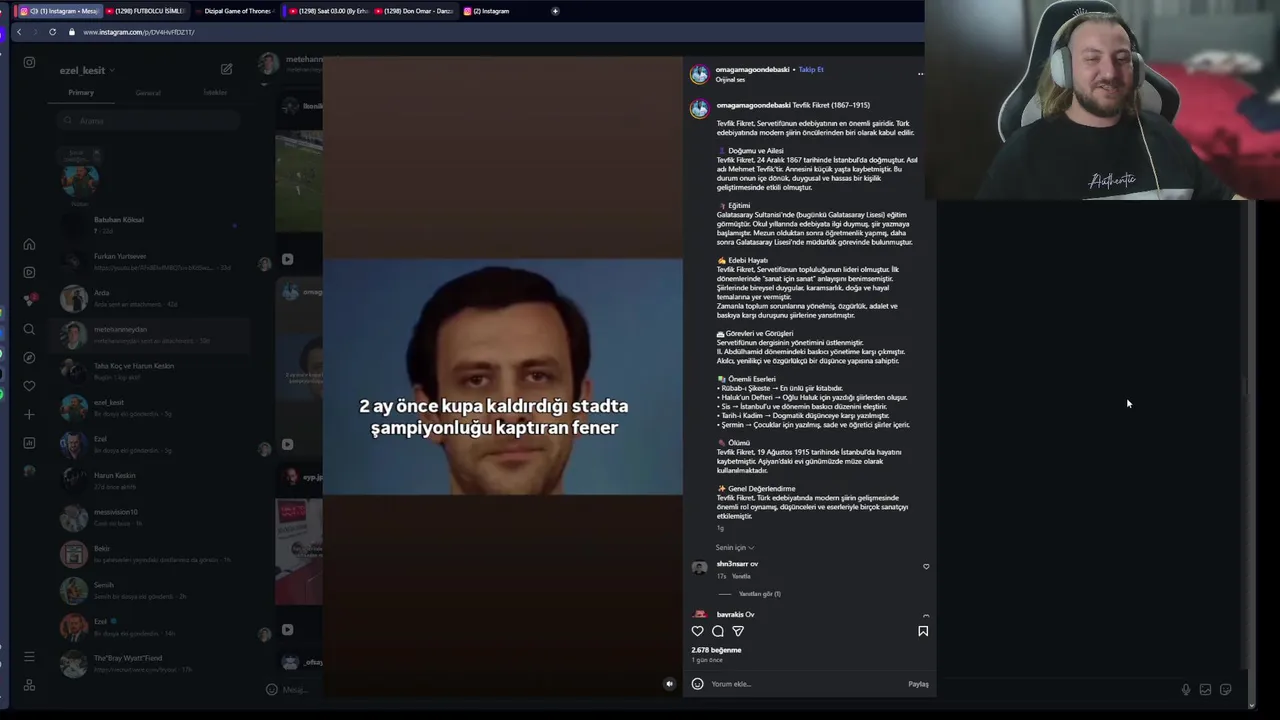The height and width of the screenshot is (720, 1280).
Task: Expand the ezel_kesit account switcher
Action: (87, 70)
